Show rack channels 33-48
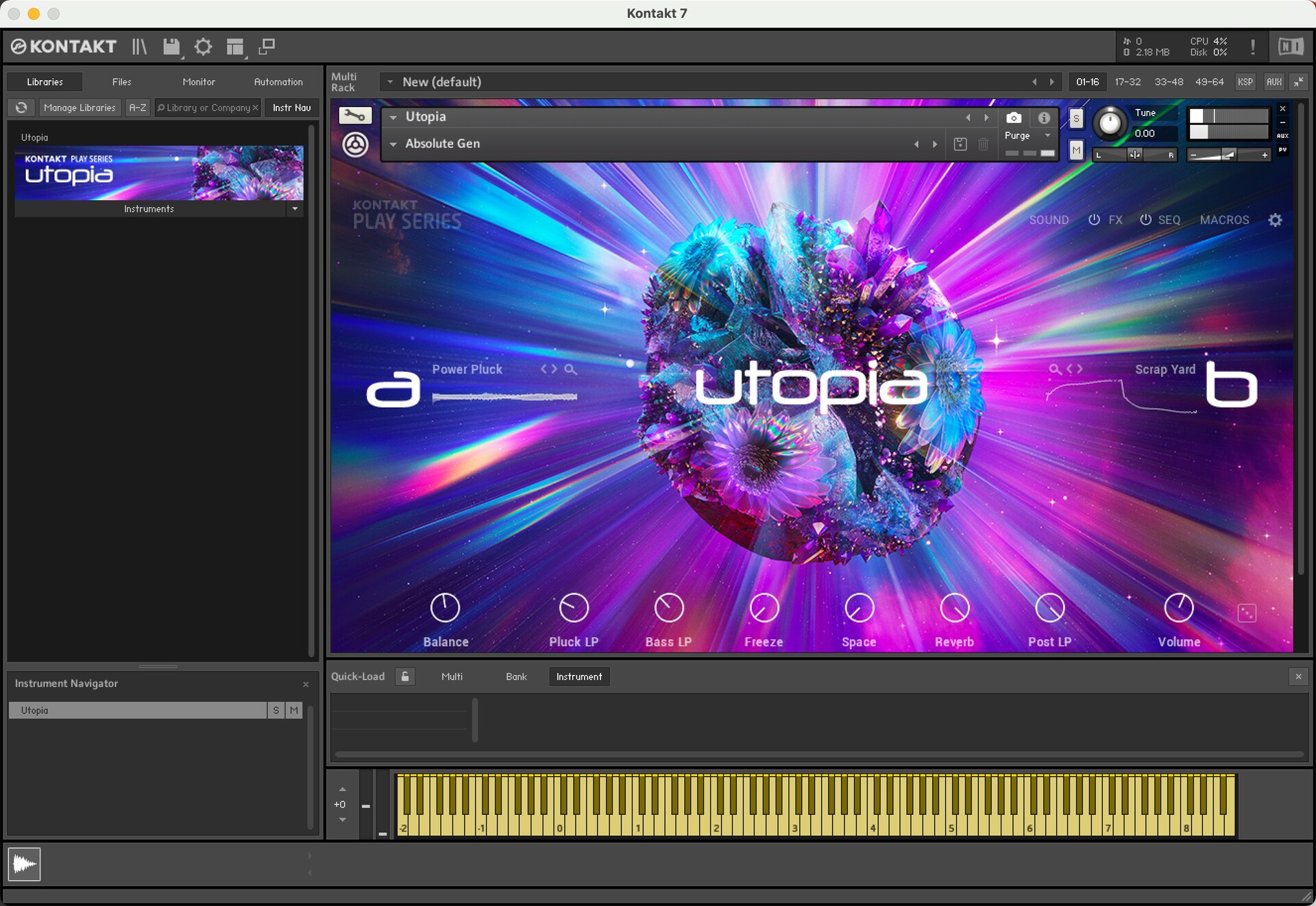 (1169, 82)
